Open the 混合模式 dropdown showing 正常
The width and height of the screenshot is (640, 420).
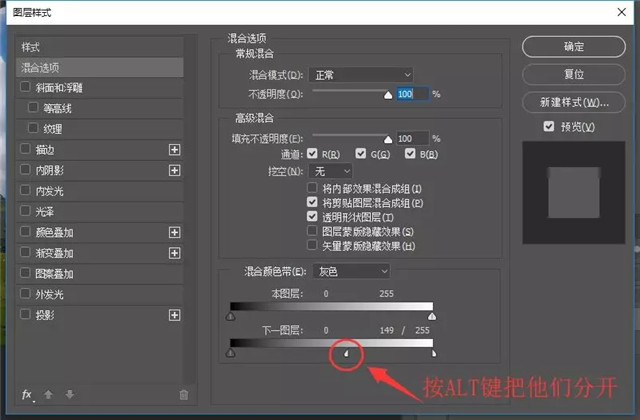361,75
